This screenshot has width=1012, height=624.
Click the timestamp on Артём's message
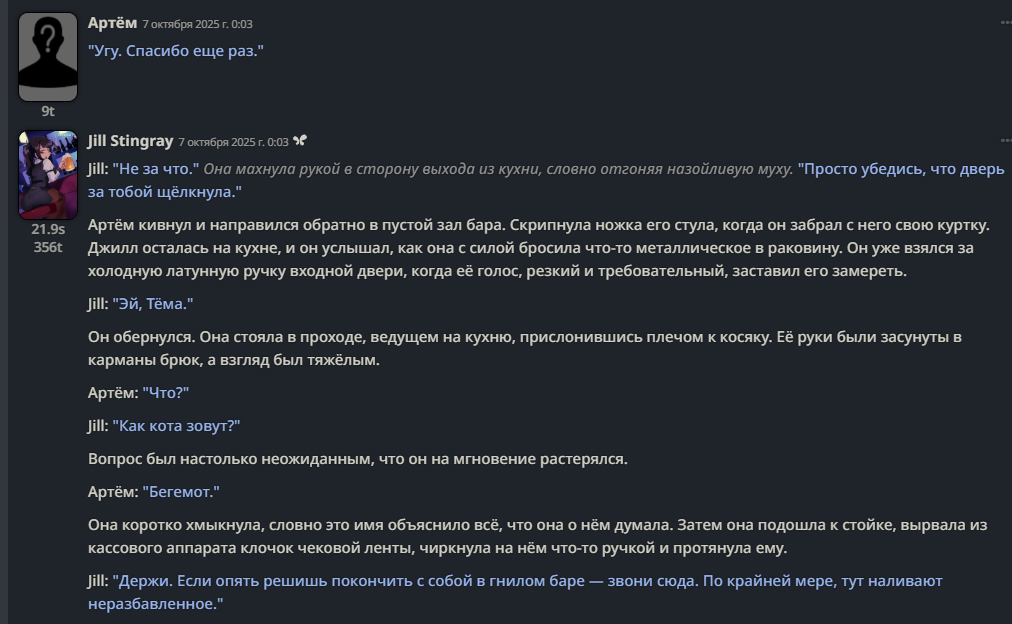point(197,23)
